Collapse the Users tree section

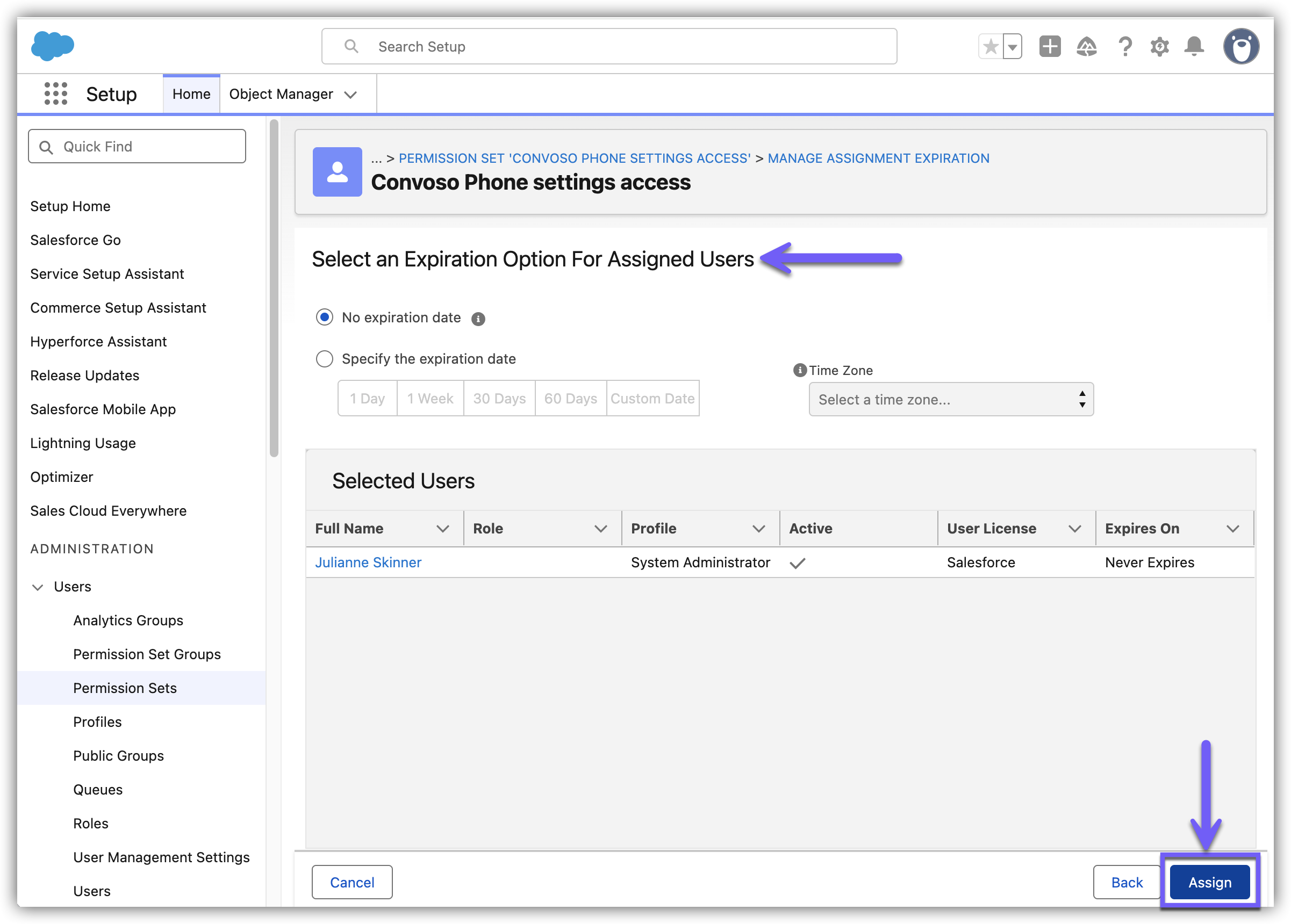(38, 587)
